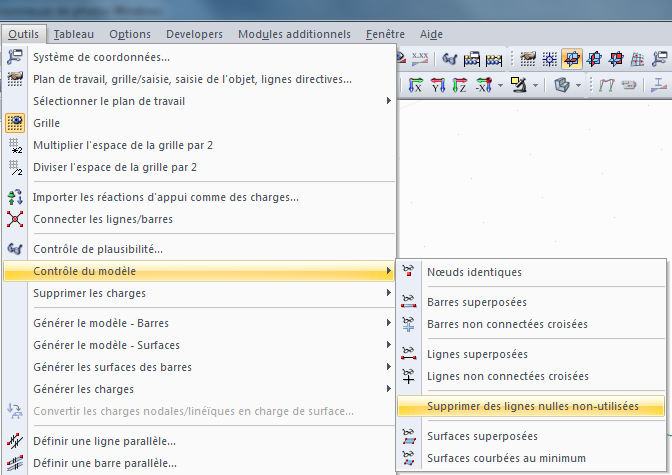
Task: Click the Lignes non connectées croisées icon
Action: (x=408, y=376)
